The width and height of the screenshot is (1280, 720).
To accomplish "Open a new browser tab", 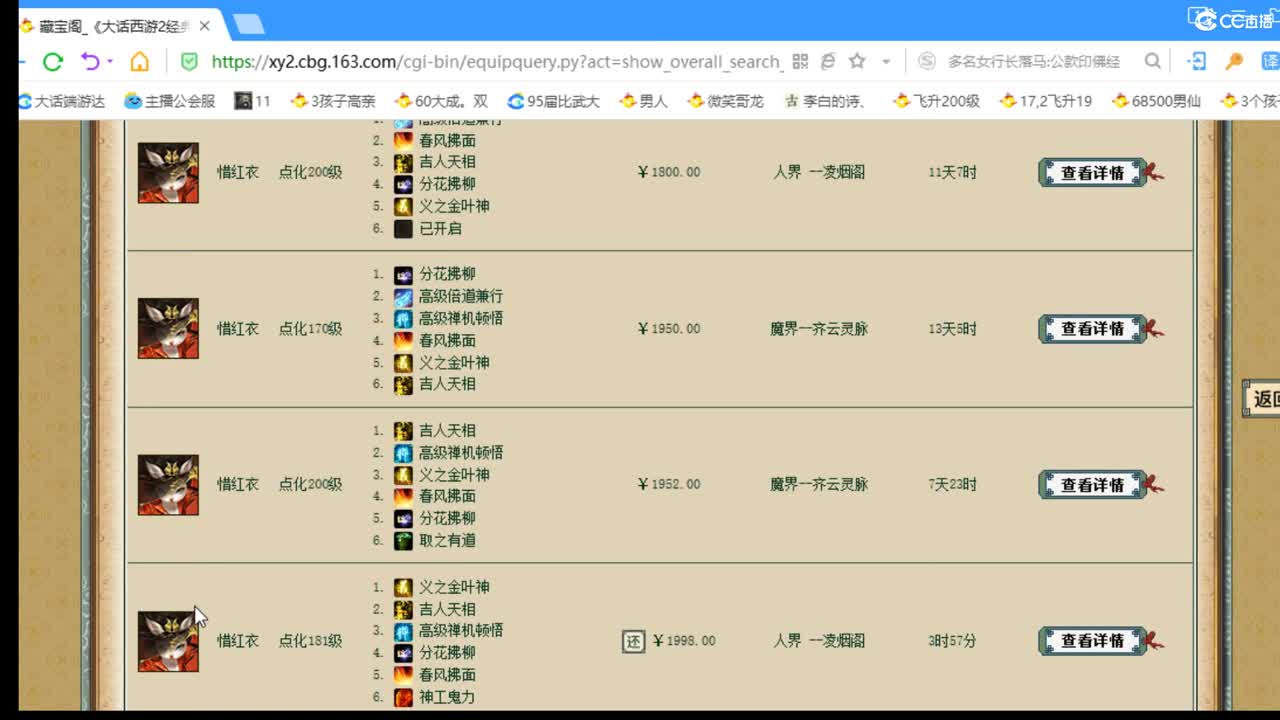I will (248, 24).
